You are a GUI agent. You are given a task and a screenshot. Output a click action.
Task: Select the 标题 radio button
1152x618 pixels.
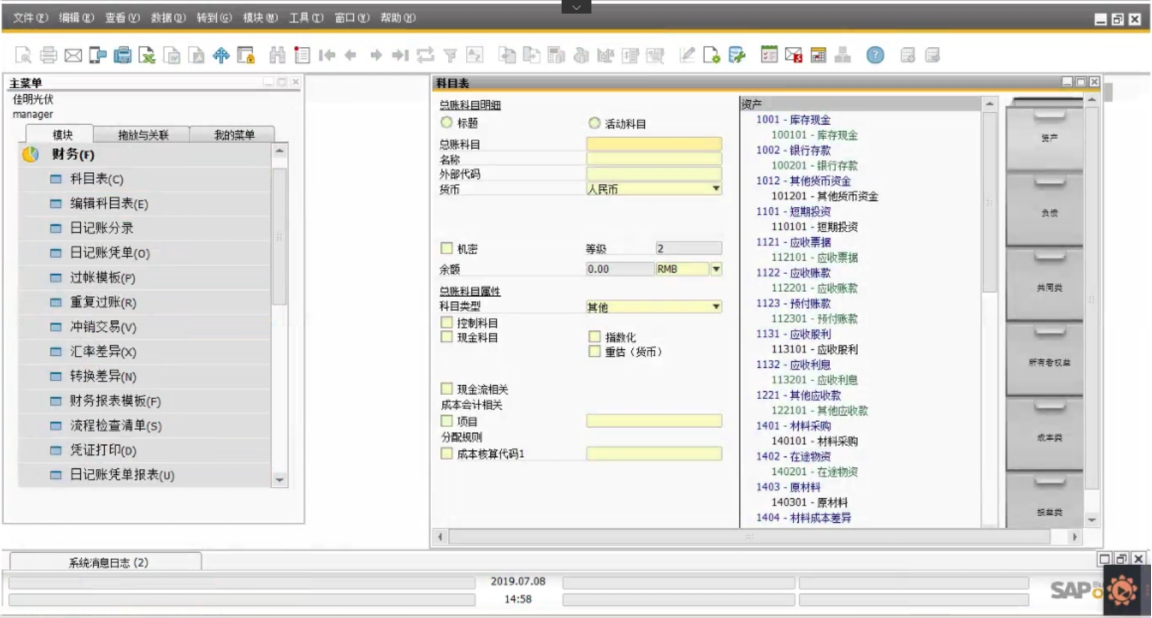pyautogui.click(x=447, y=123)
